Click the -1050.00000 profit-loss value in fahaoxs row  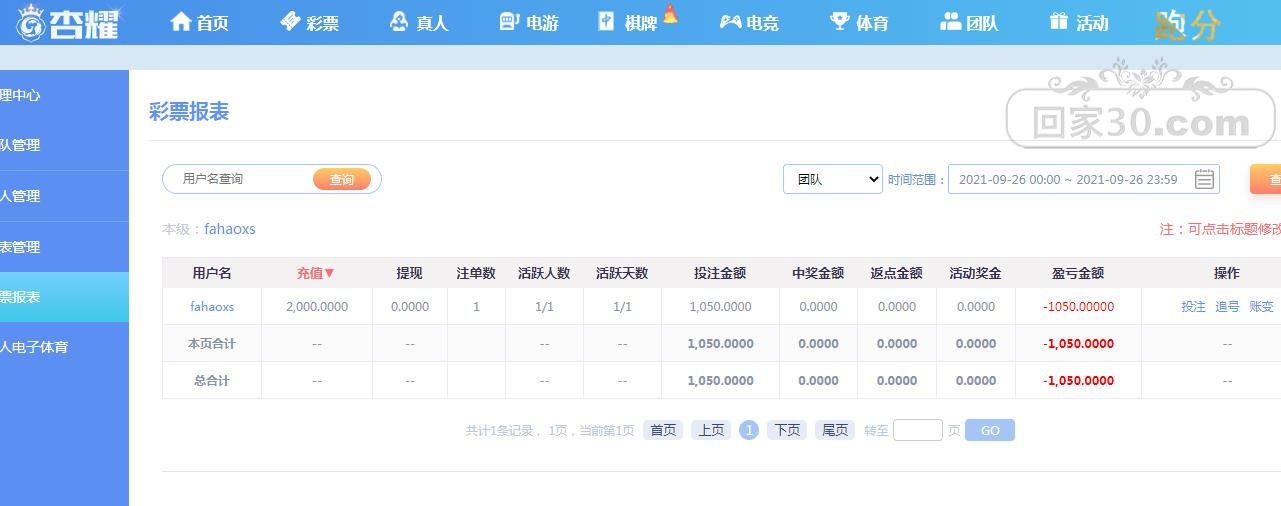point(1078,307)
